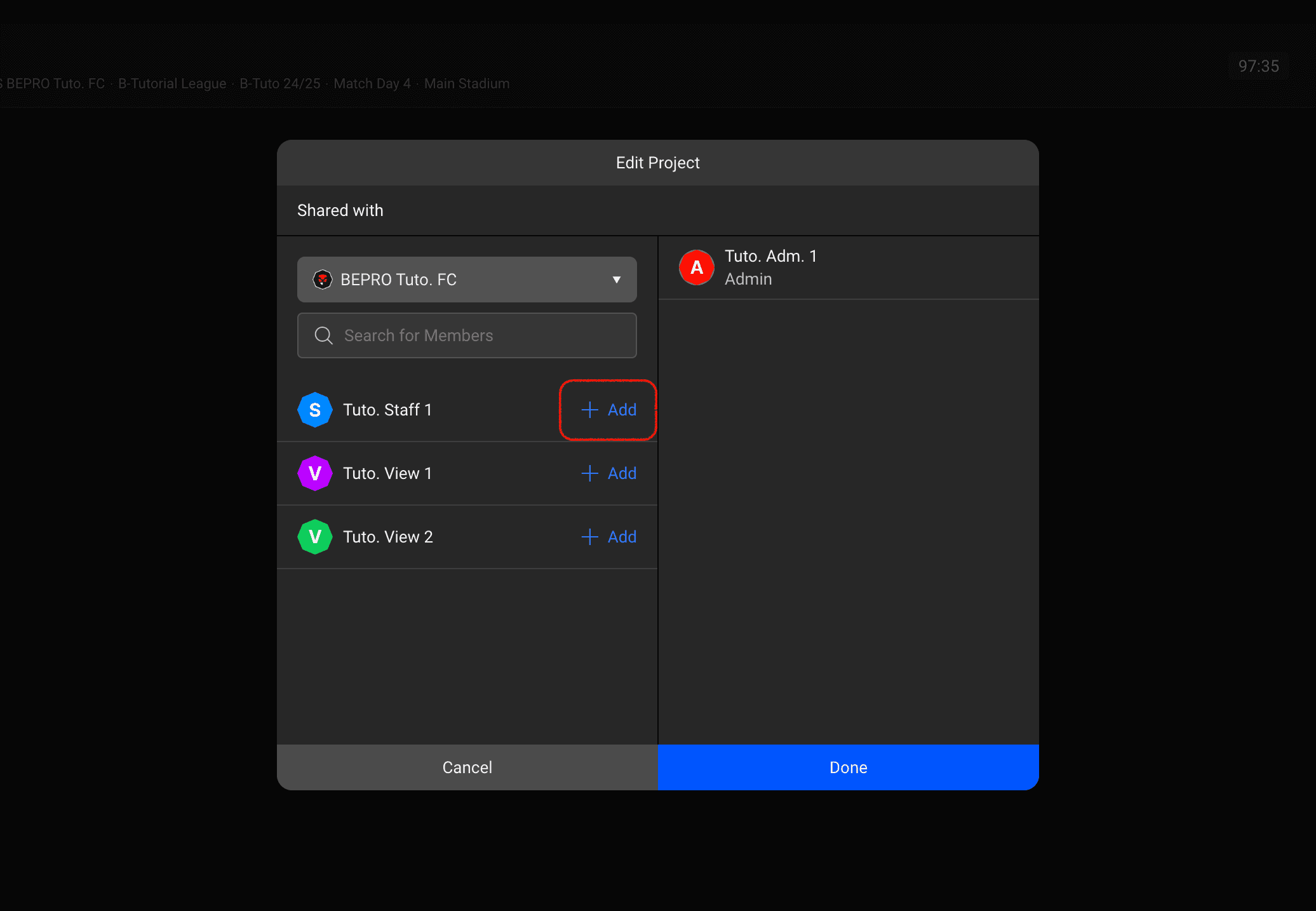Click the 97:35 match timer
Screen dimensions: 1316x911
tap(1258, 66)
